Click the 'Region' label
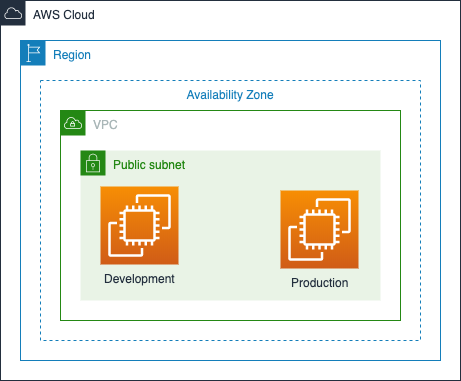Screen dimensions: 461x381 point(72,55)
